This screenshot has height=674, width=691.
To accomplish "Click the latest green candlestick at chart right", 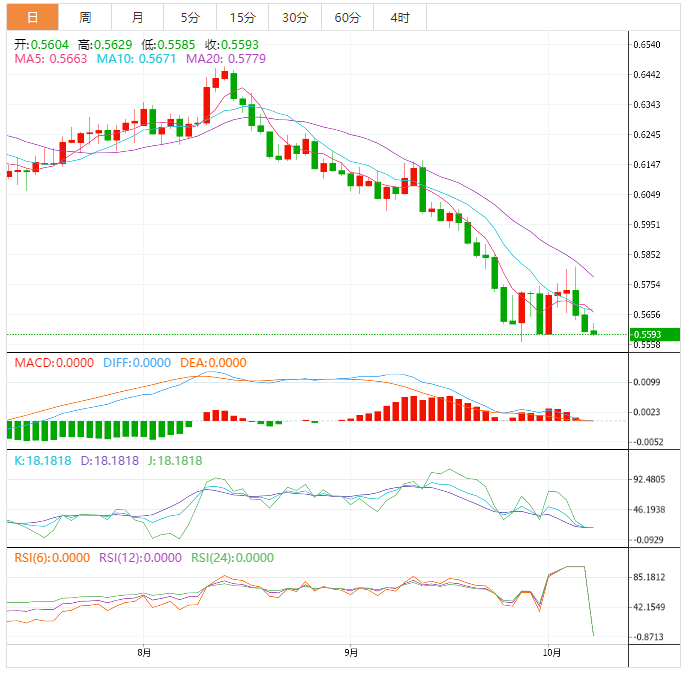I will click(594, 332).
